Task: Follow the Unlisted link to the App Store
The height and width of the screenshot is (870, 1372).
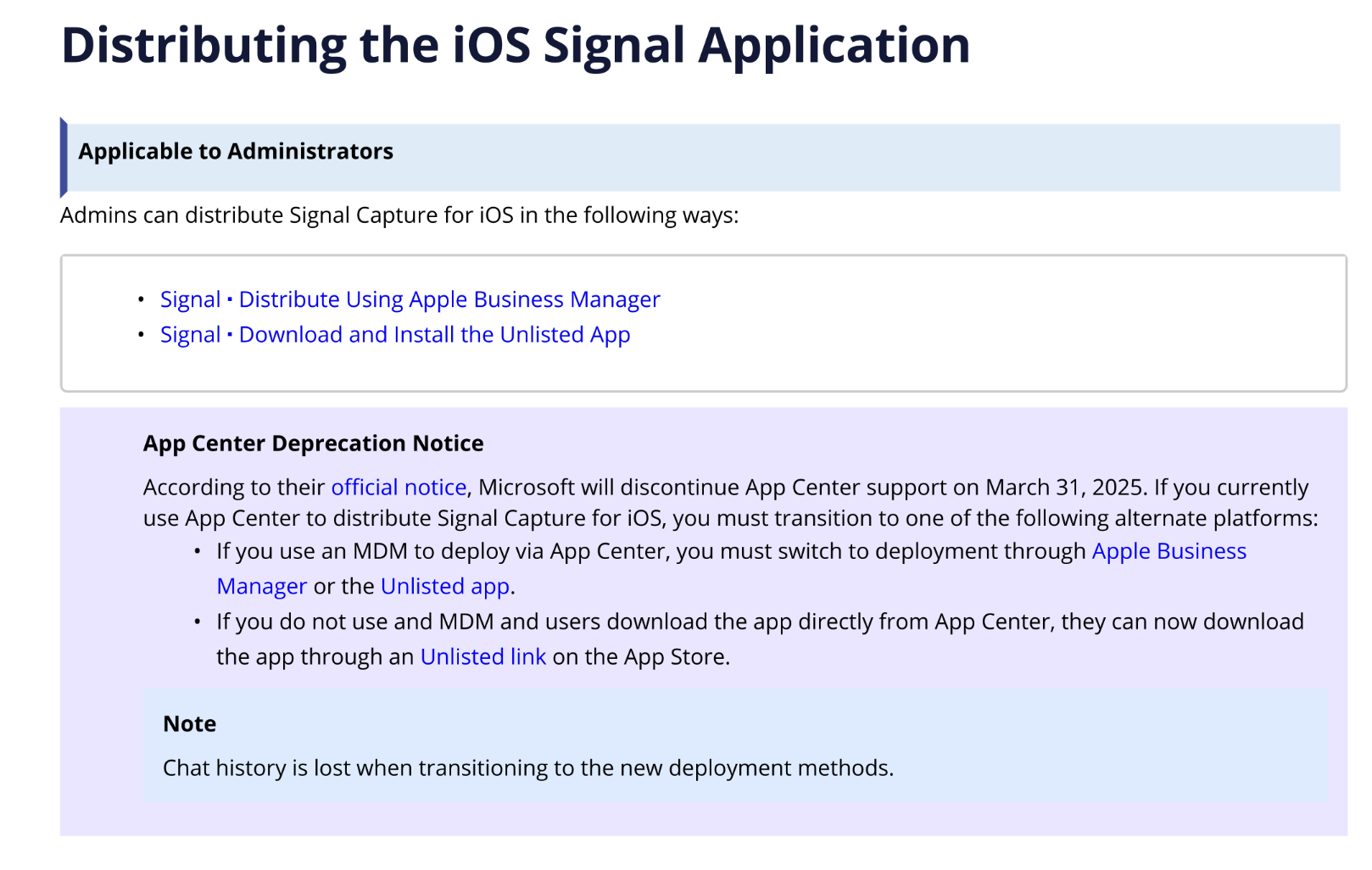Action: pos(483,657)
